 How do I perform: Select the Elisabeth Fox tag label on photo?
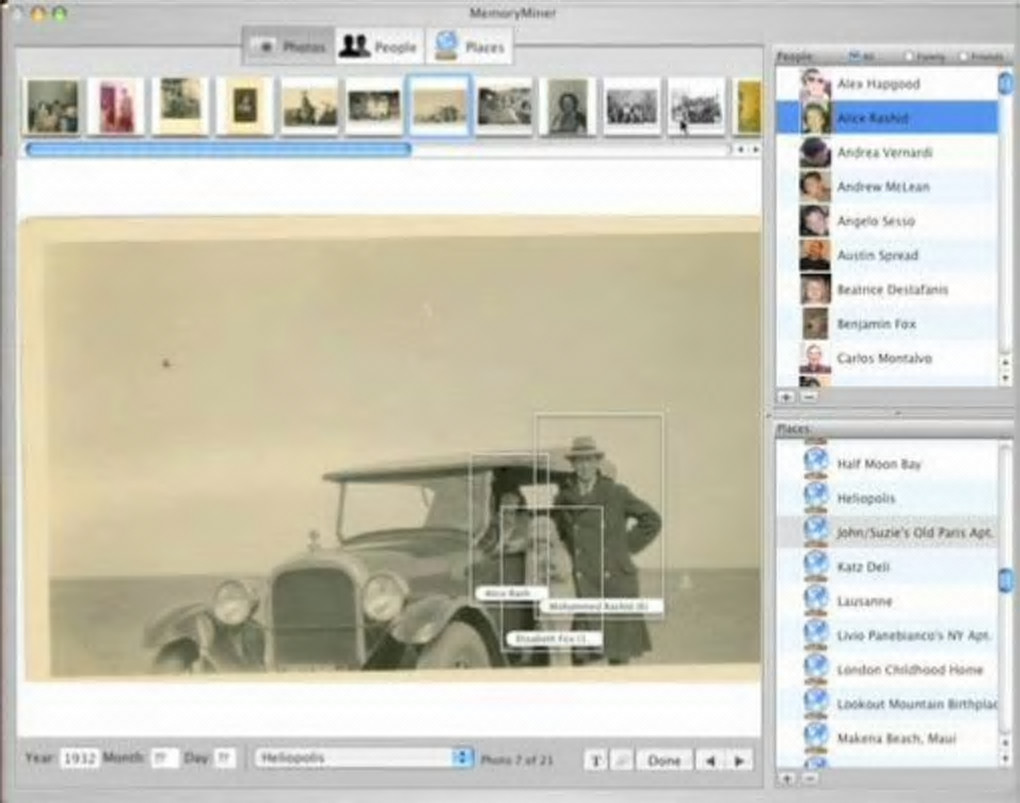(x=554, y=639)
